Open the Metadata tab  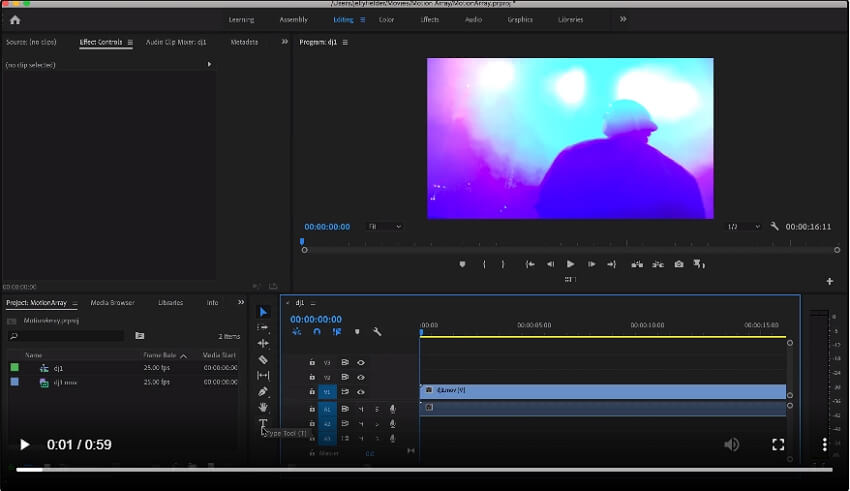click(x=244, y=42)
